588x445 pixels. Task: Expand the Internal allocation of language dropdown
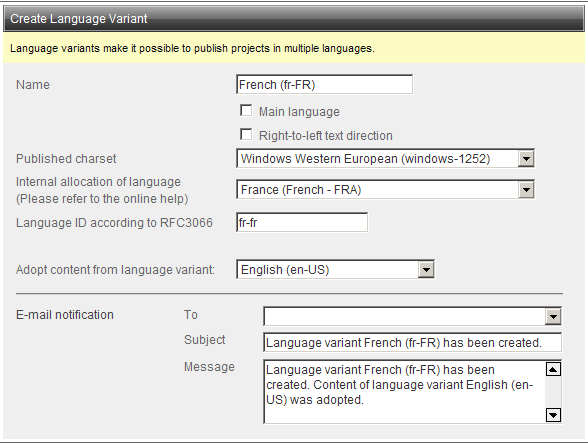[x=526, y=190]
